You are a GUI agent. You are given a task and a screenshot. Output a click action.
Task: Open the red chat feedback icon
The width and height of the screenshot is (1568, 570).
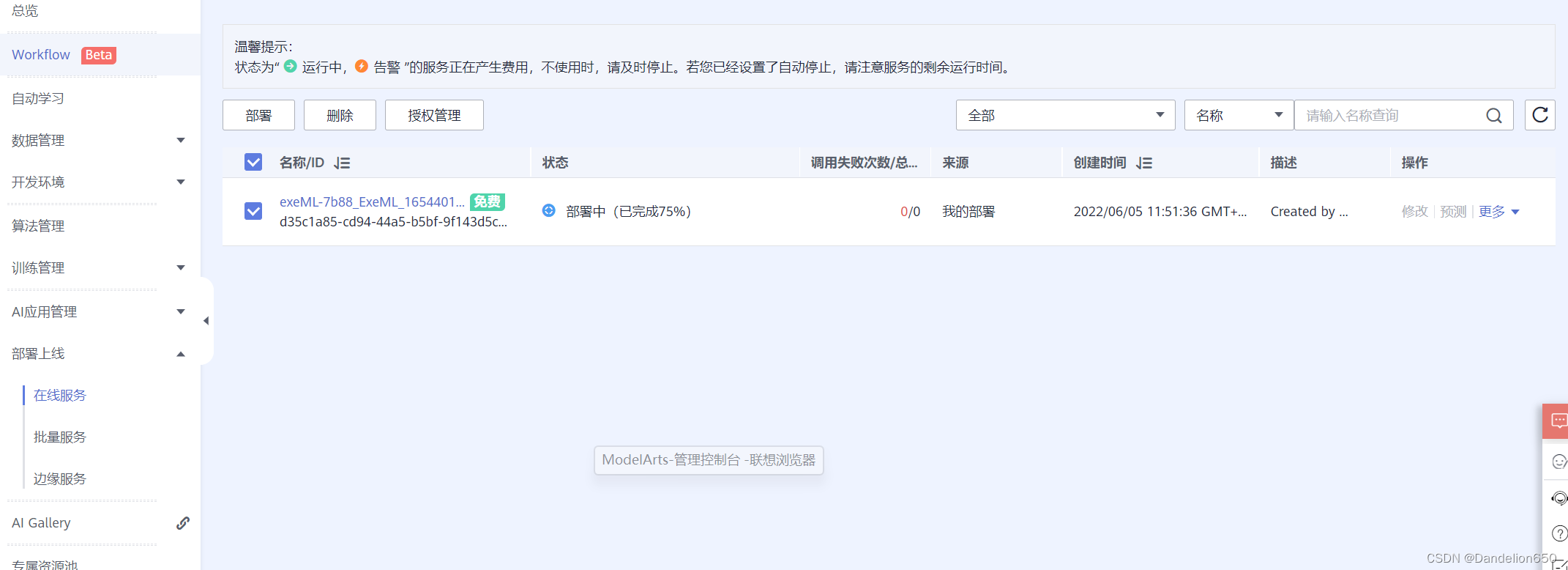[1558, 421]
